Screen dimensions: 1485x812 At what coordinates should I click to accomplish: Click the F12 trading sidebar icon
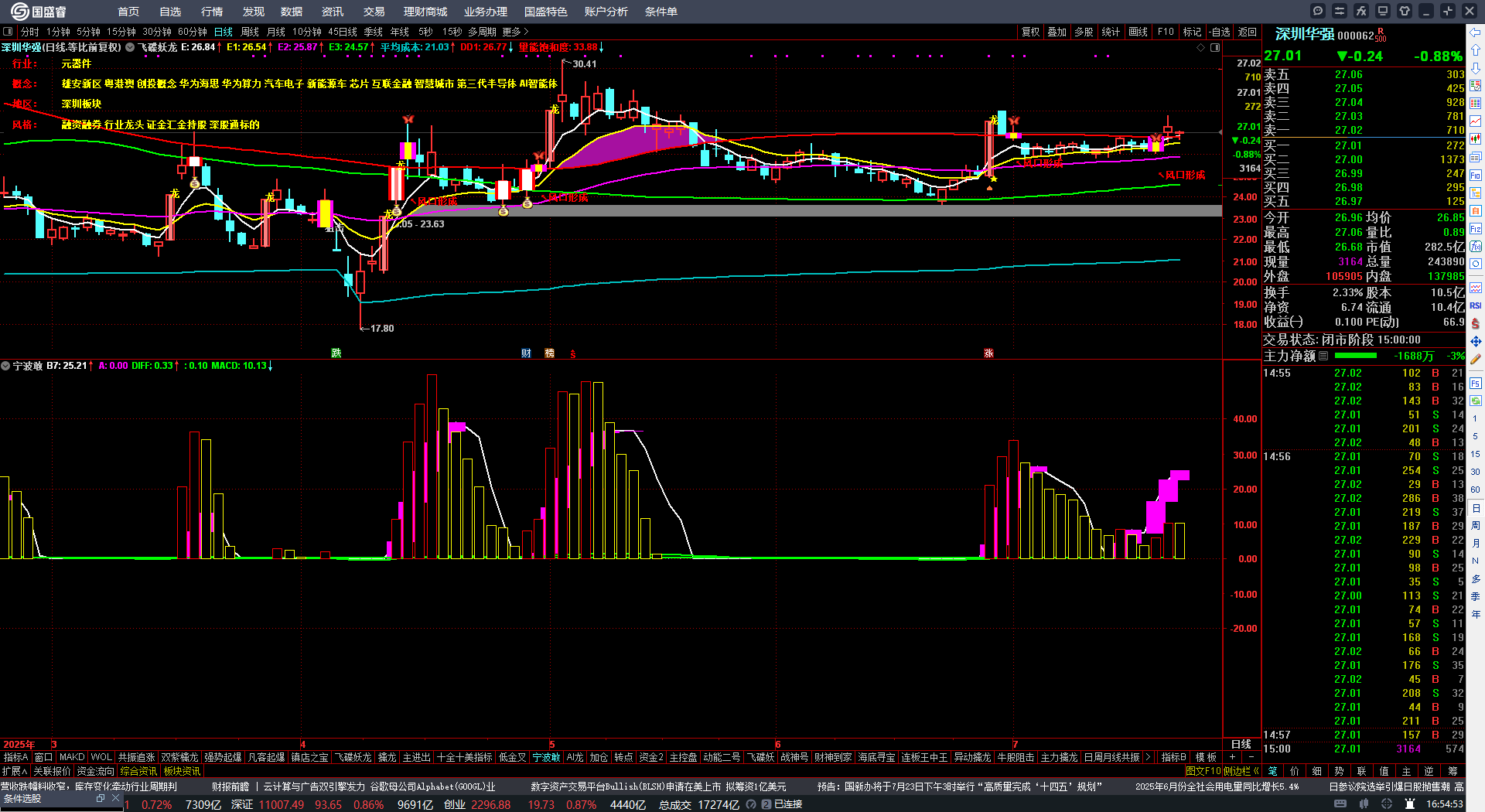1476,229
